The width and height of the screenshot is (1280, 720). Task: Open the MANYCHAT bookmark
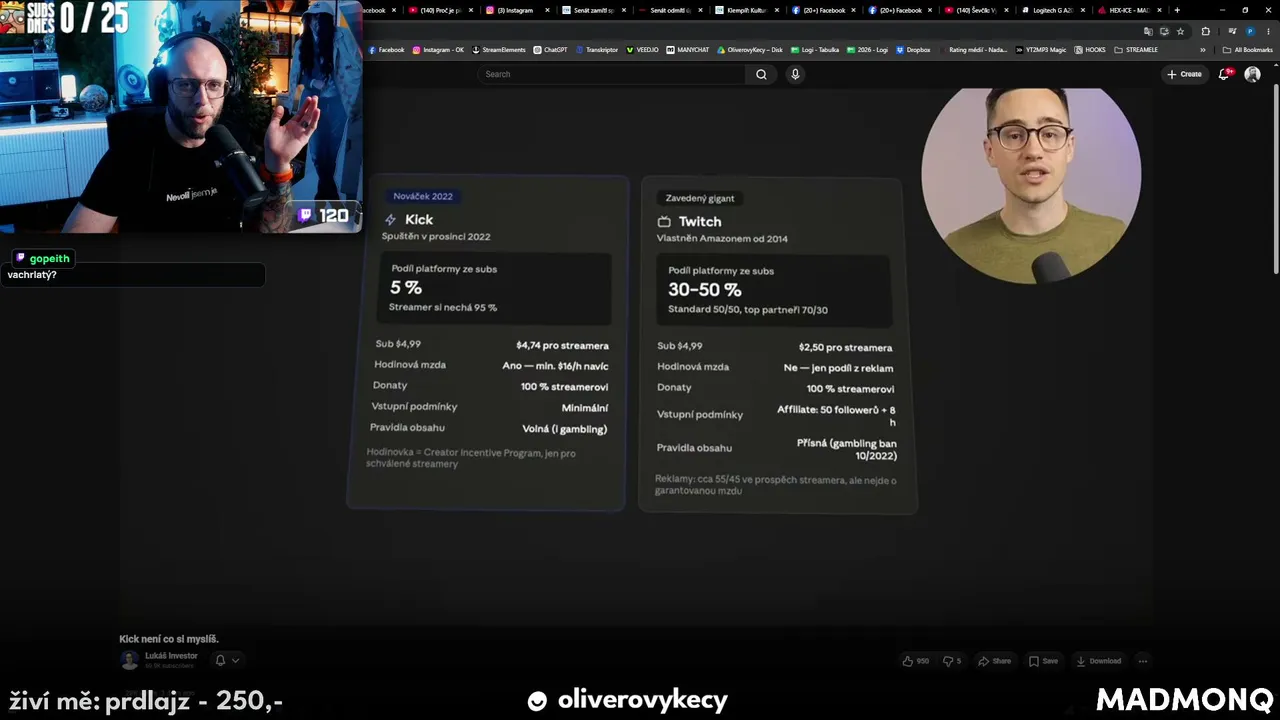pyautogui.click(x=688, y=49)
